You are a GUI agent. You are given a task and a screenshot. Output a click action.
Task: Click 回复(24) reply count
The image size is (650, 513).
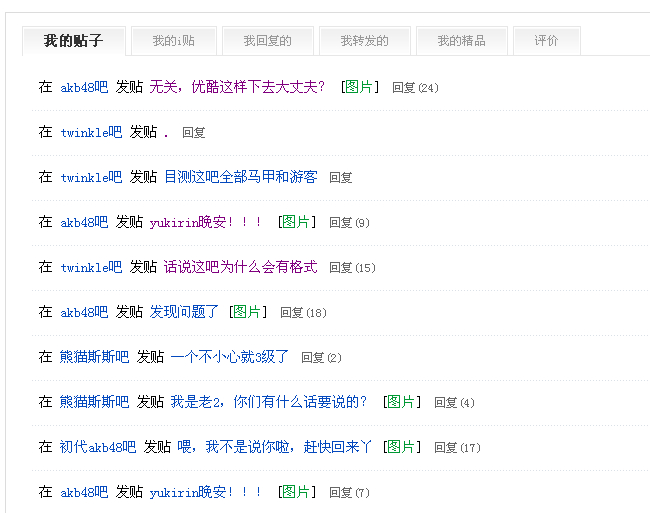pyautogui.click(x=415, y=88)
